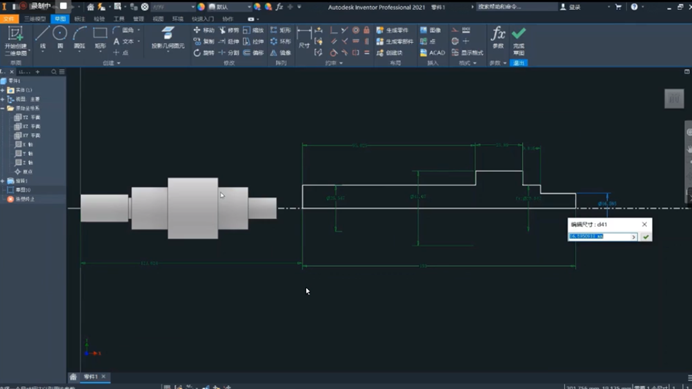
Task: Open the dimension field arrow flyout
Action: click(x=633, y=237)
